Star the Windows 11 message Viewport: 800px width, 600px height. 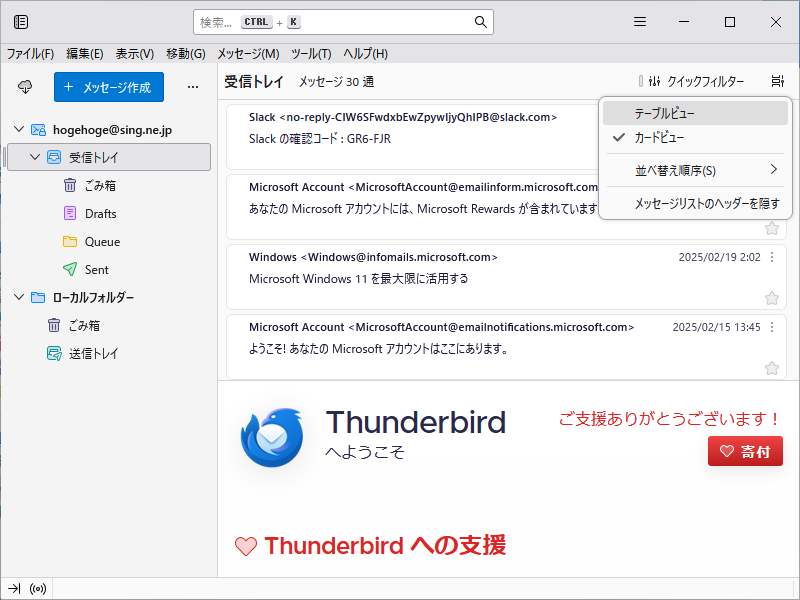(772, 298)
